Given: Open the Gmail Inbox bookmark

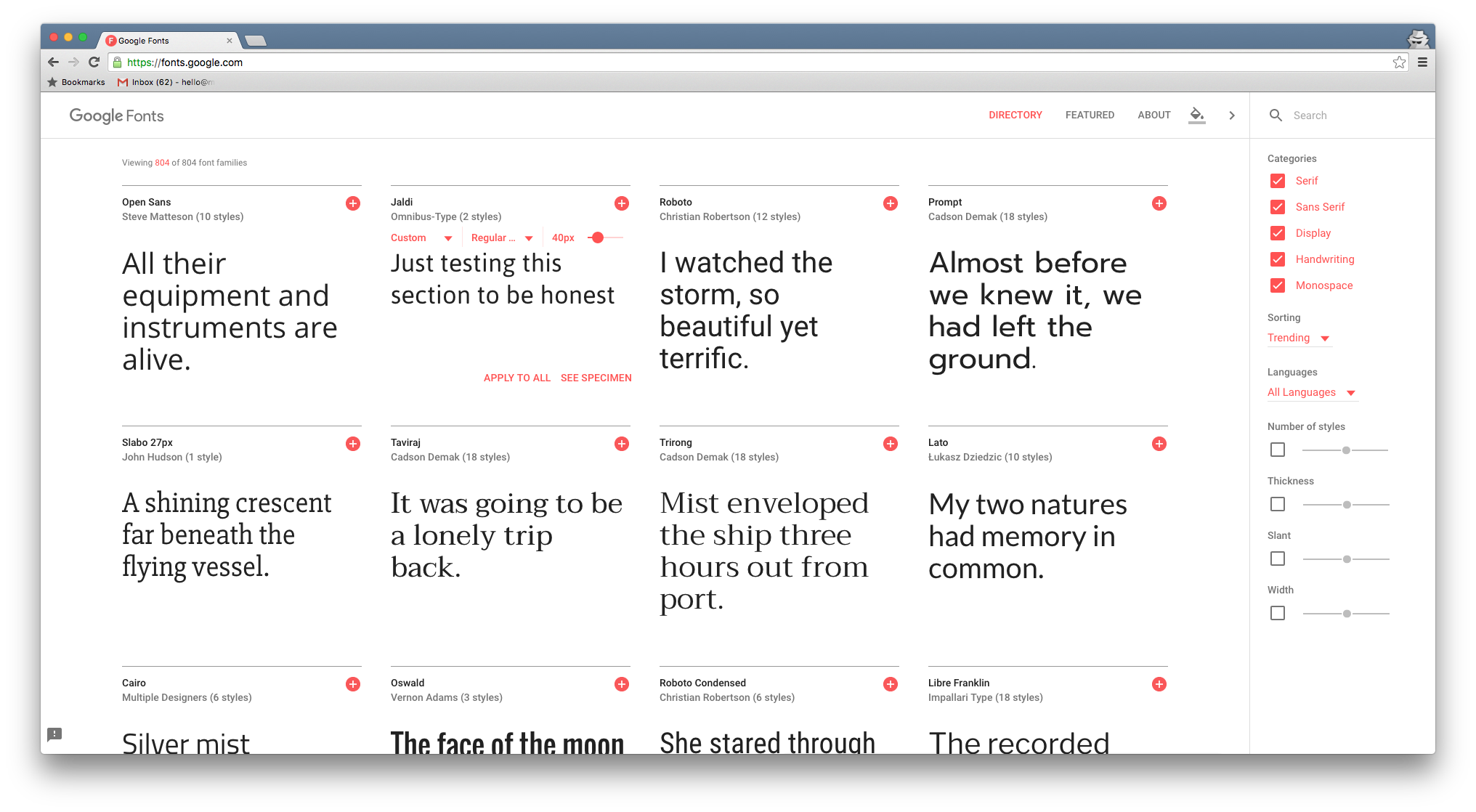Looking at the screenshot, I should tap(166, 82).
